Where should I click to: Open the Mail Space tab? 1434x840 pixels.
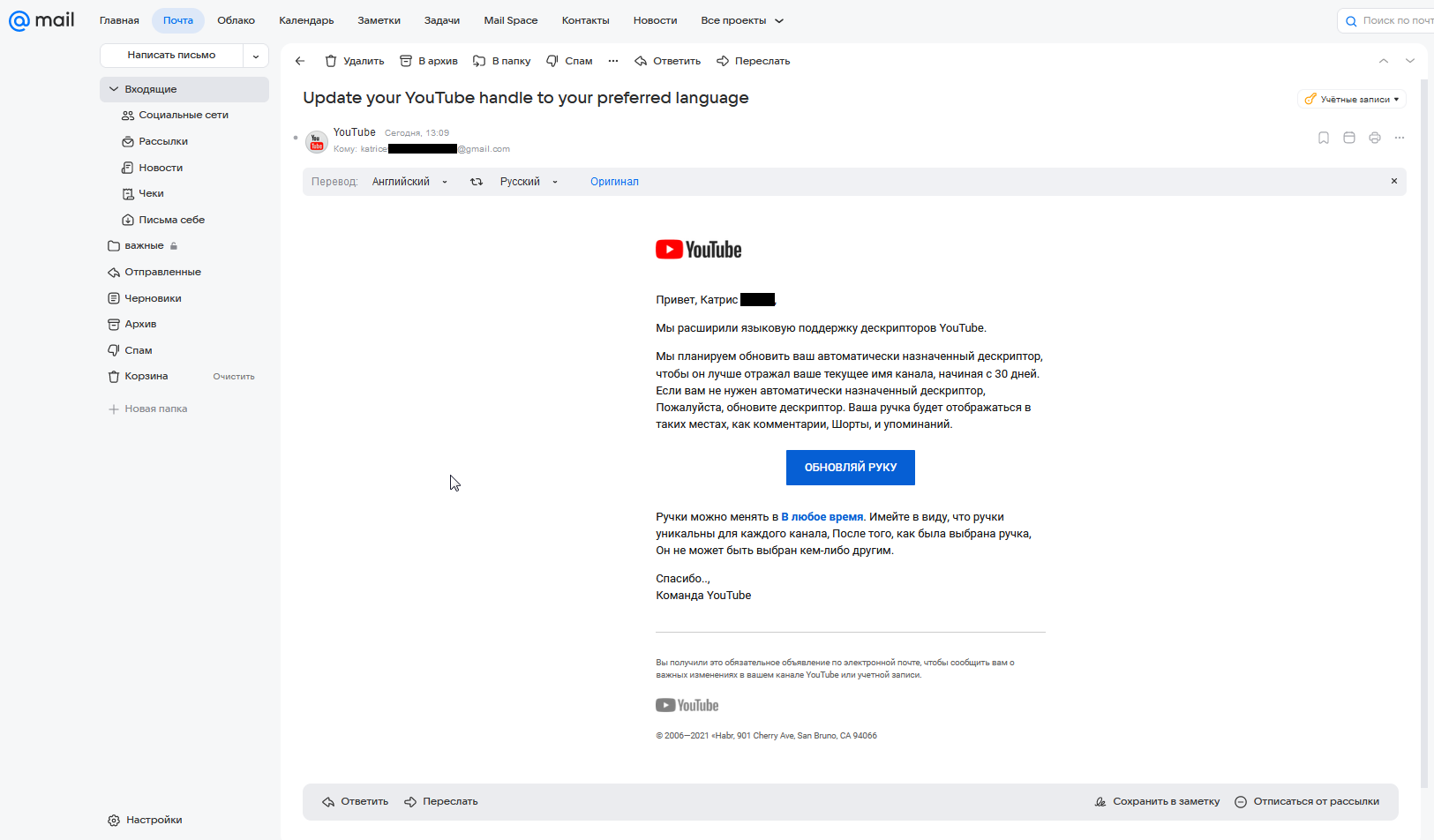[511, 20]
